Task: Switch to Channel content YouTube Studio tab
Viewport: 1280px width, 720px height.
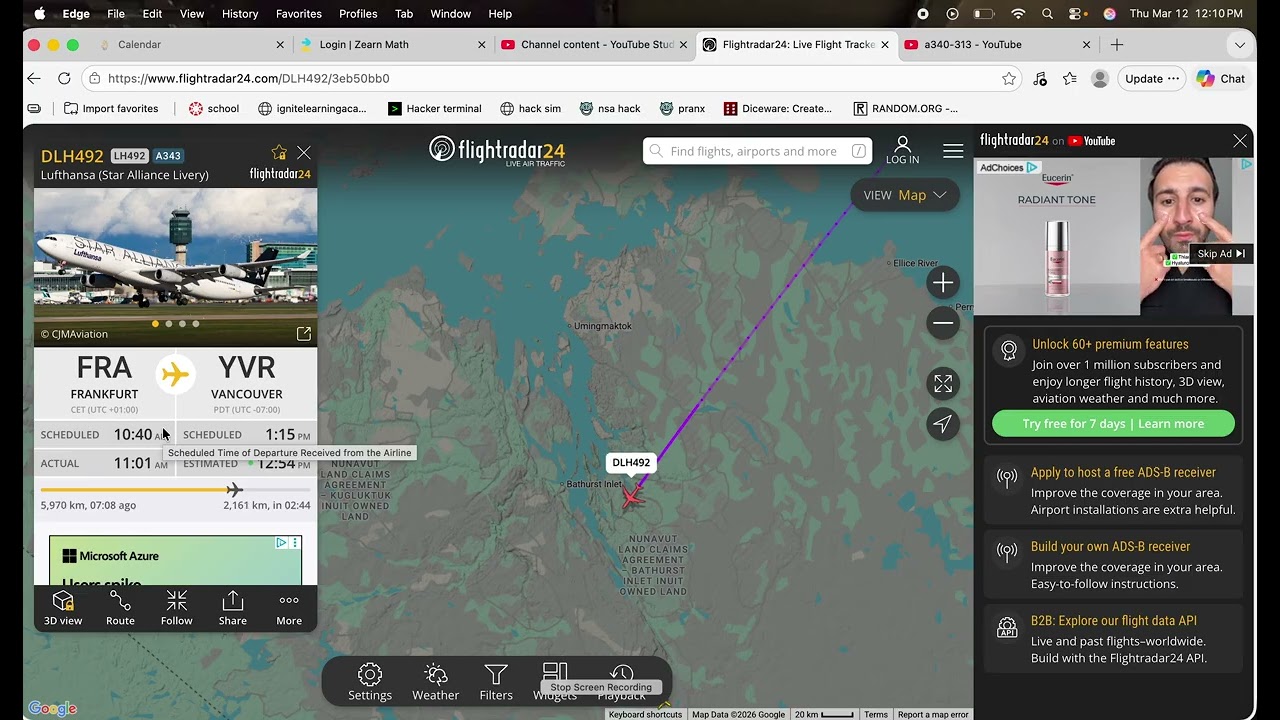Action: click(x=592, y=44)
